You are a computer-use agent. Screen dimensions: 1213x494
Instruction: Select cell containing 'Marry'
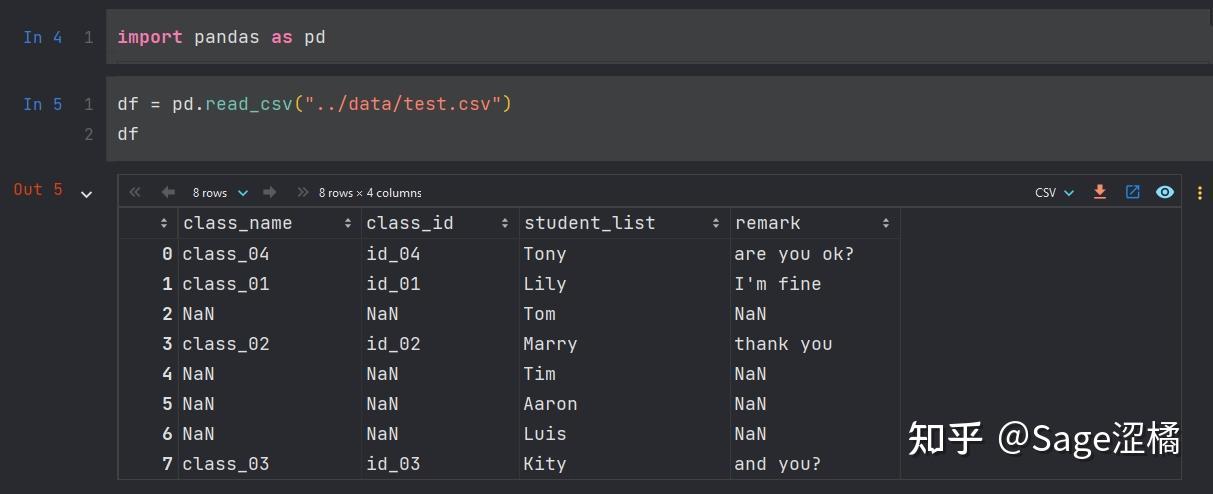click(x=550, y=343)
